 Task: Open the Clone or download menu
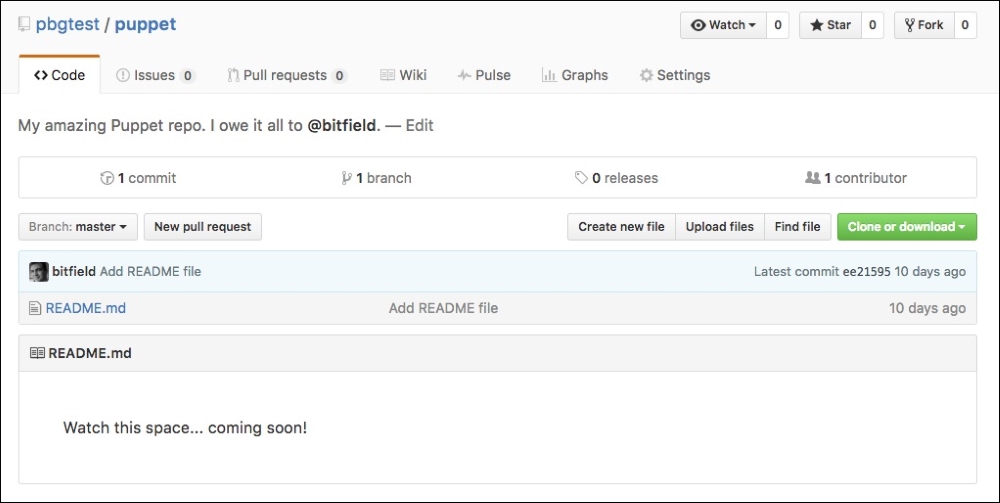(x=906, y=227)
